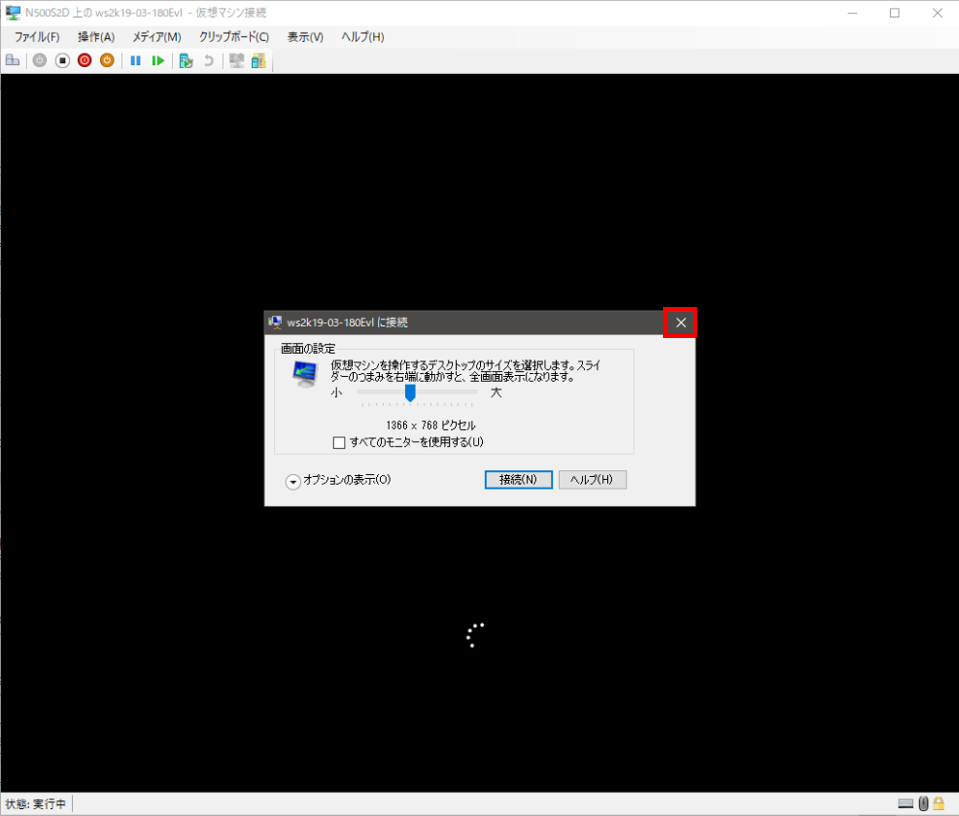Screen dimensions: 959x816
Task: Open the 表示 menu
Action: (303, 37)
